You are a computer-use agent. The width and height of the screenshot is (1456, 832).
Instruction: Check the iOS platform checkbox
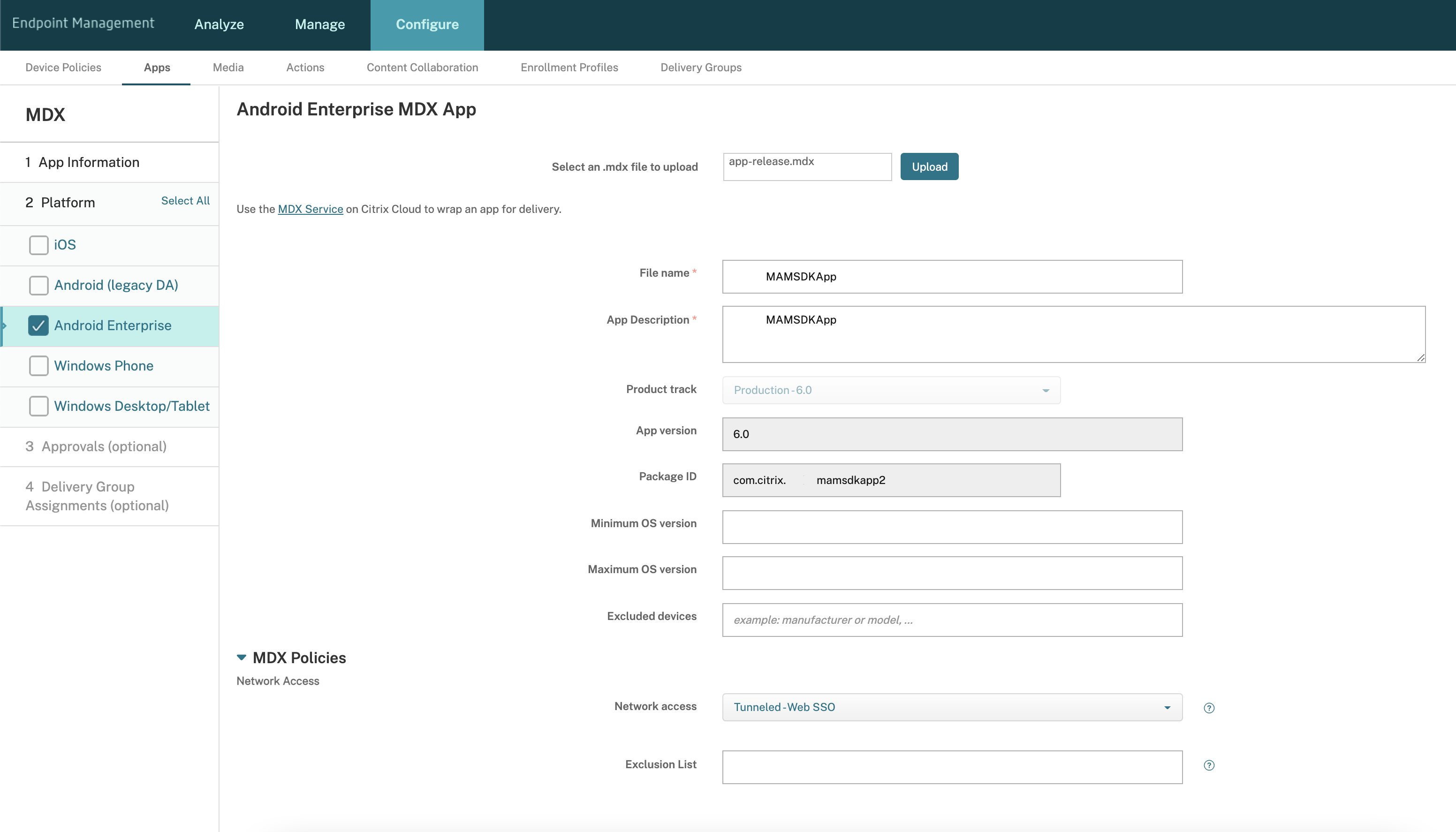(38, 245)
